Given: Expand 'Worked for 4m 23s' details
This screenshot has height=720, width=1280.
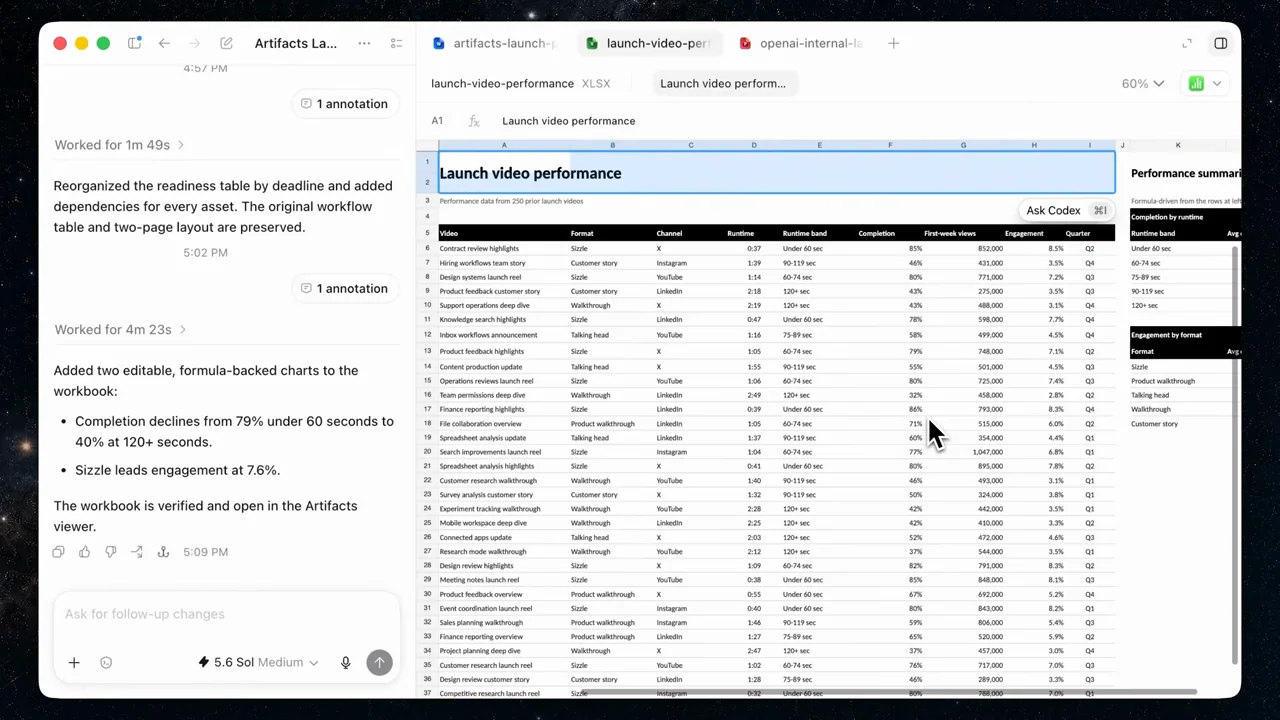Looking at the screenshot, I should (120, 330).
